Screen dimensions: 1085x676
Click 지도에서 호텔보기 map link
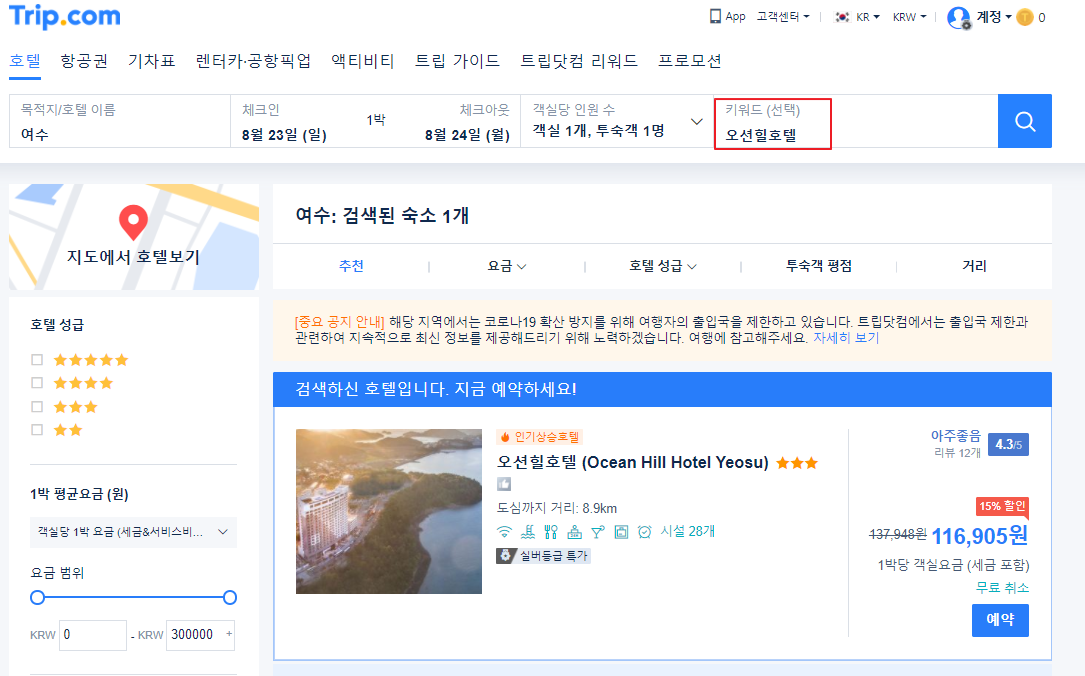133,257
